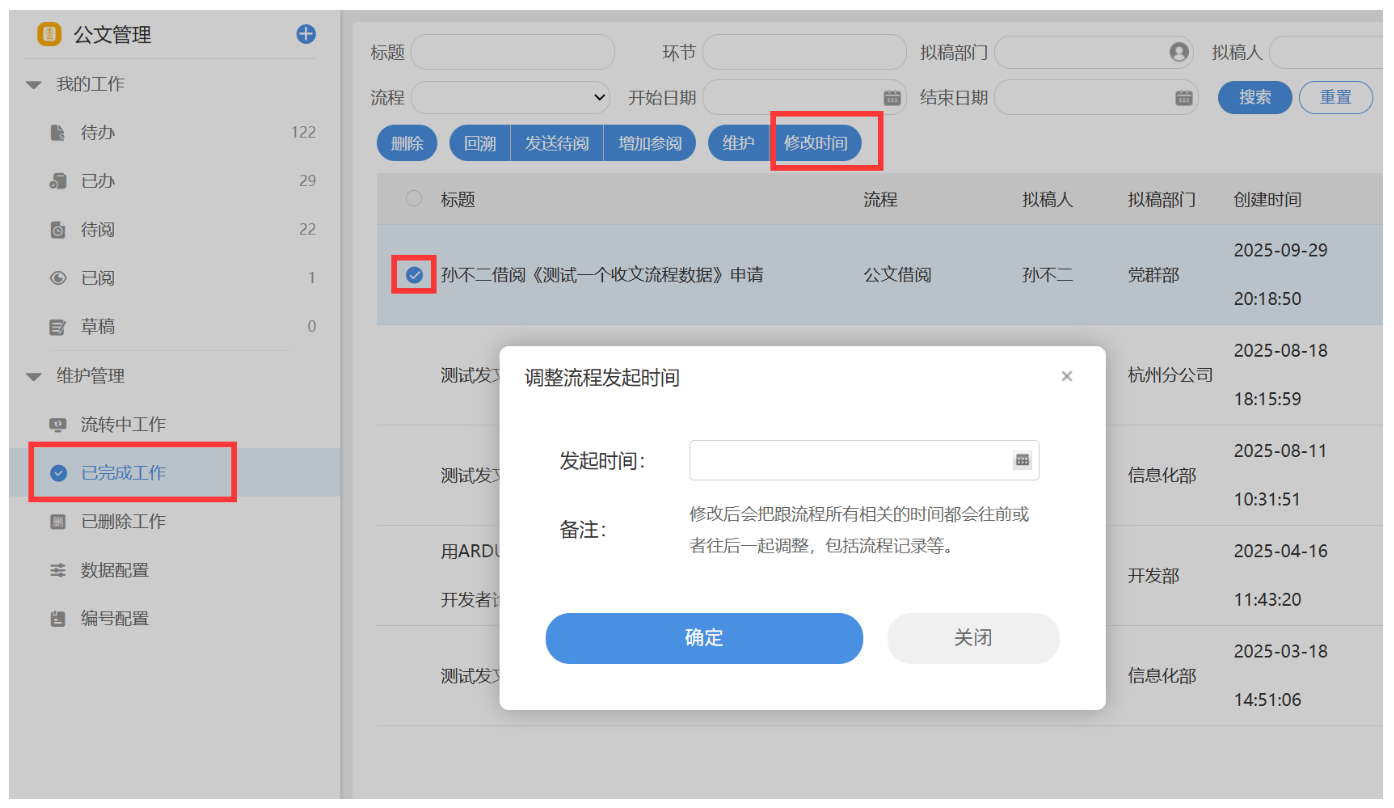Open the 流程 dropdown filter
Screen dimensions: 1394x808
510,97
